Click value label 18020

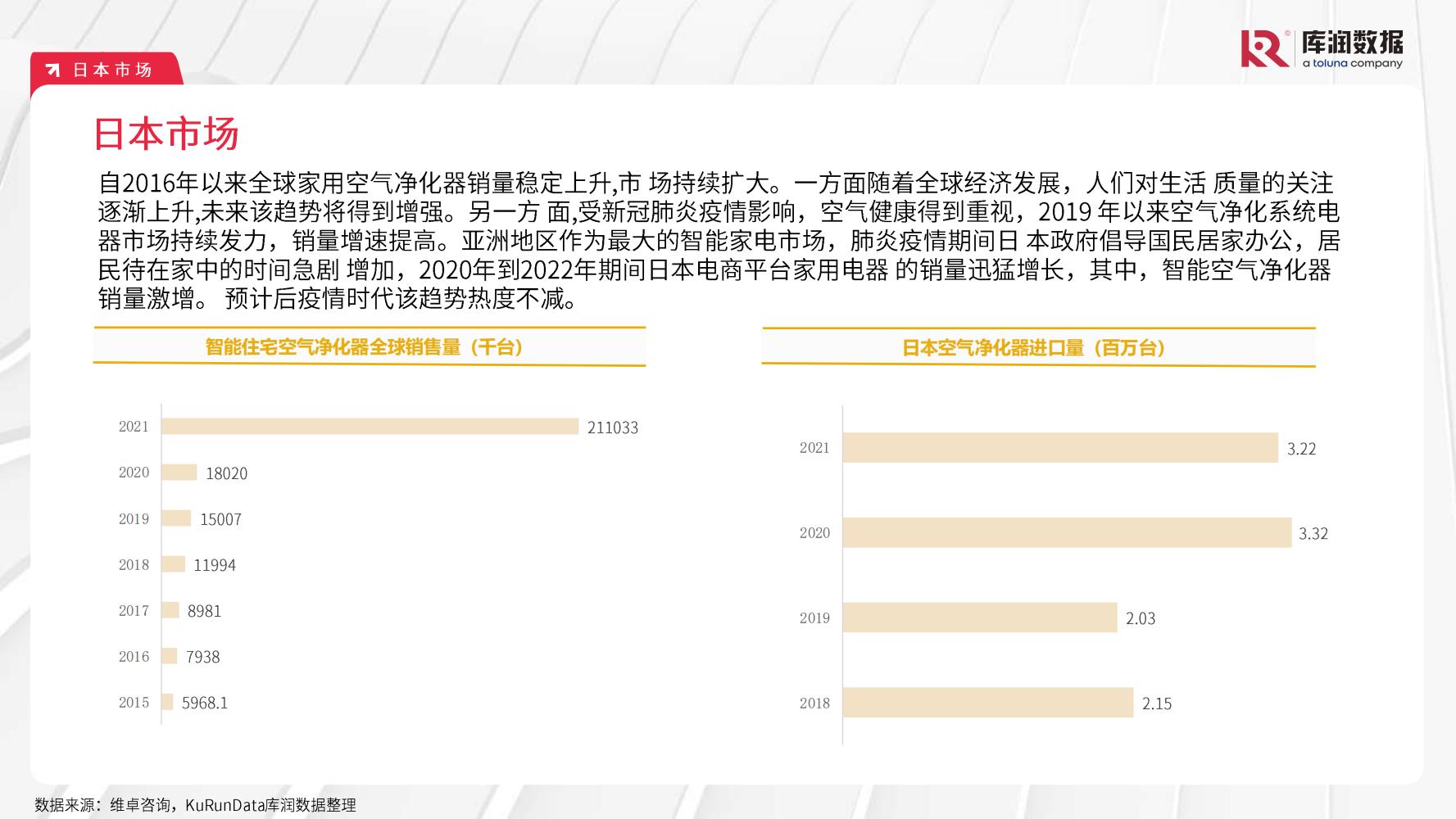pos(226,473)
